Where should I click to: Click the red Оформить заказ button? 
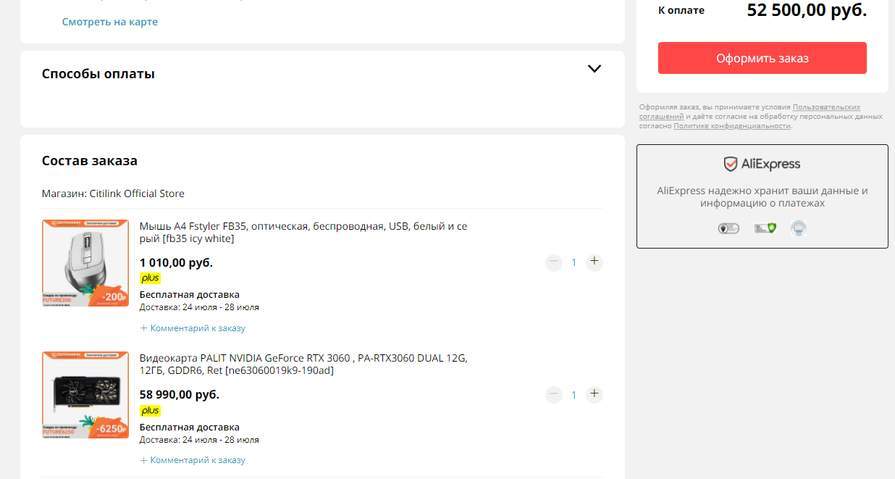(762, 58)
